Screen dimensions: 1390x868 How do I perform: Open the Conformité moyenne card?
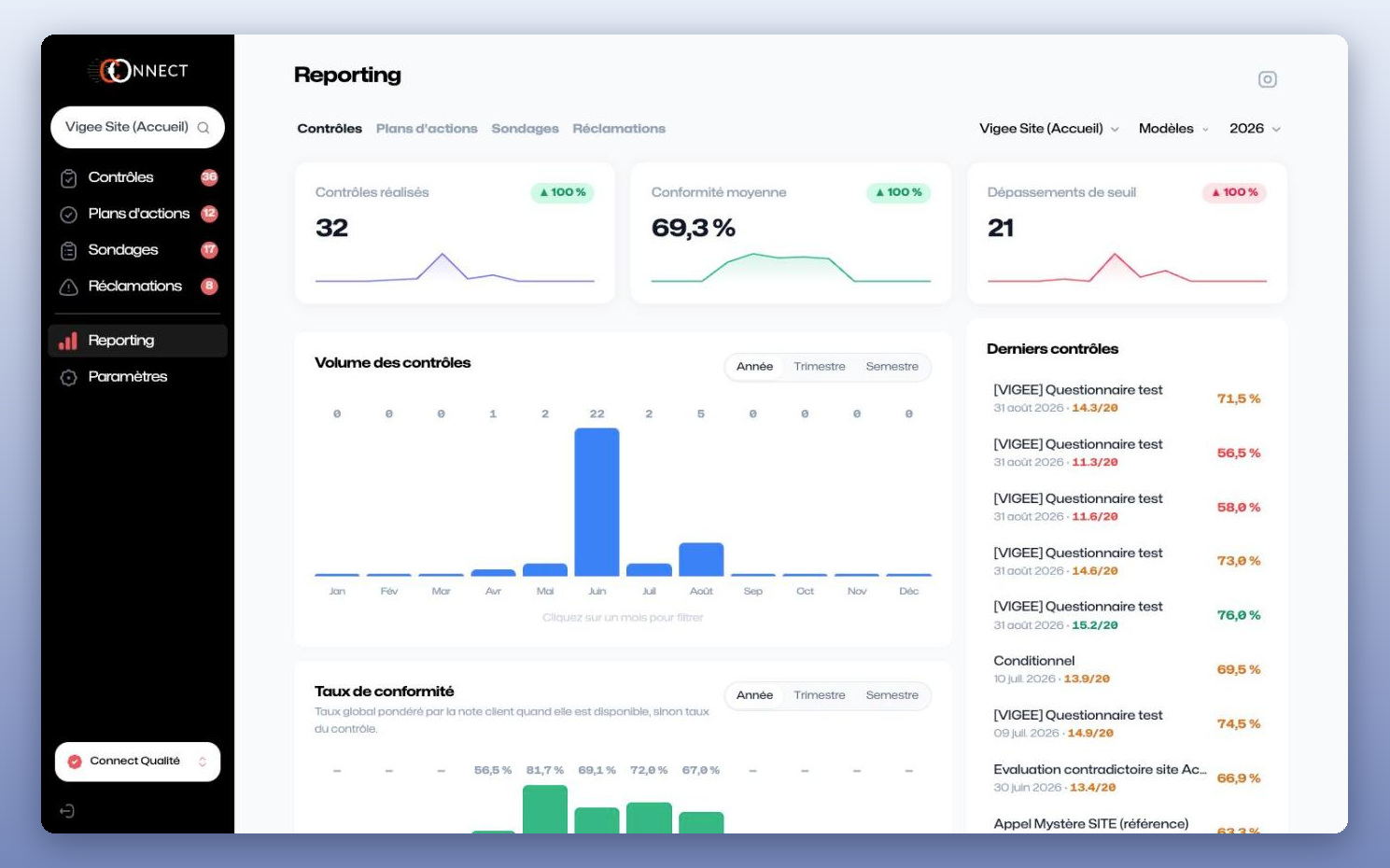point(791,233)
